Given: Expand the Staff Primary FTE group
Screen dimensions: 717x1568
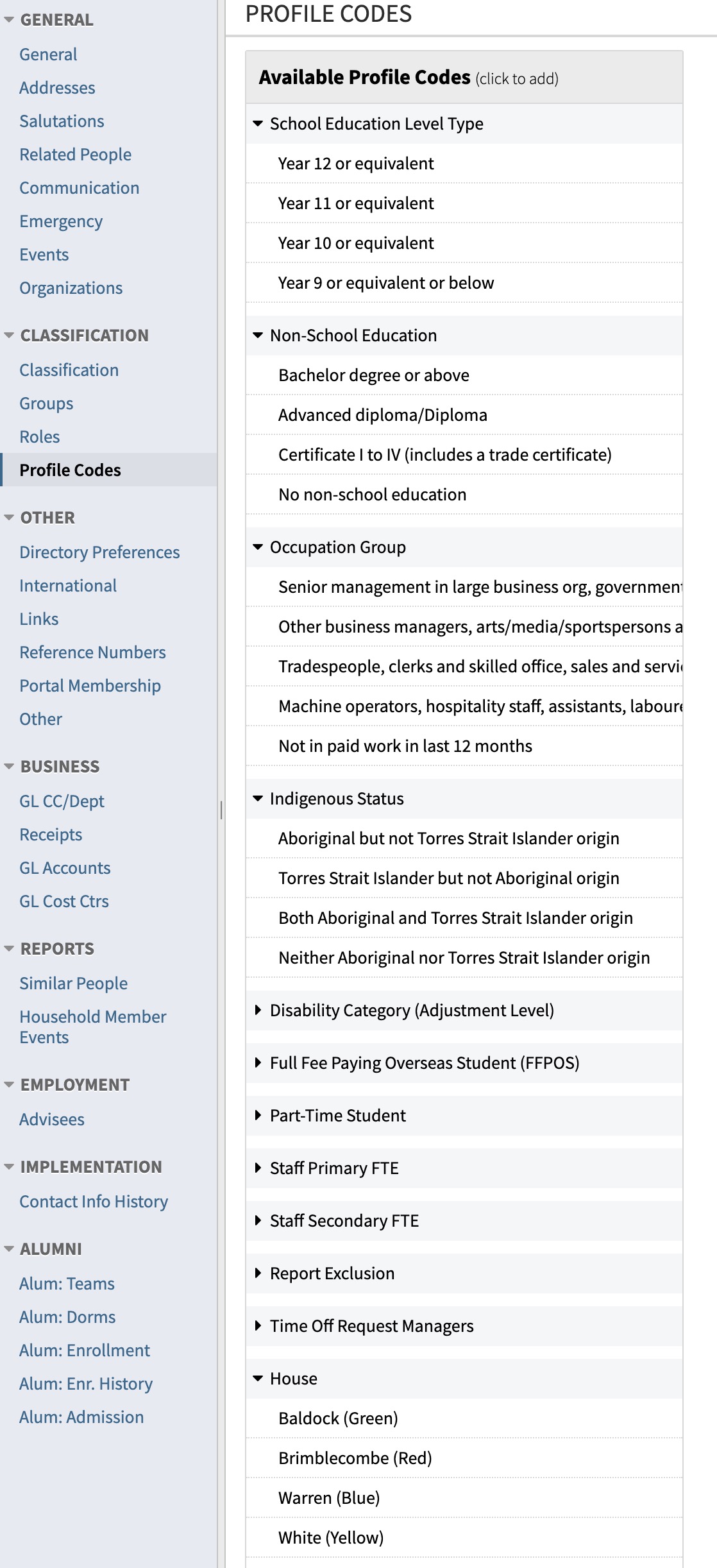Looking at the screenshot, I should pos(258,1168).
